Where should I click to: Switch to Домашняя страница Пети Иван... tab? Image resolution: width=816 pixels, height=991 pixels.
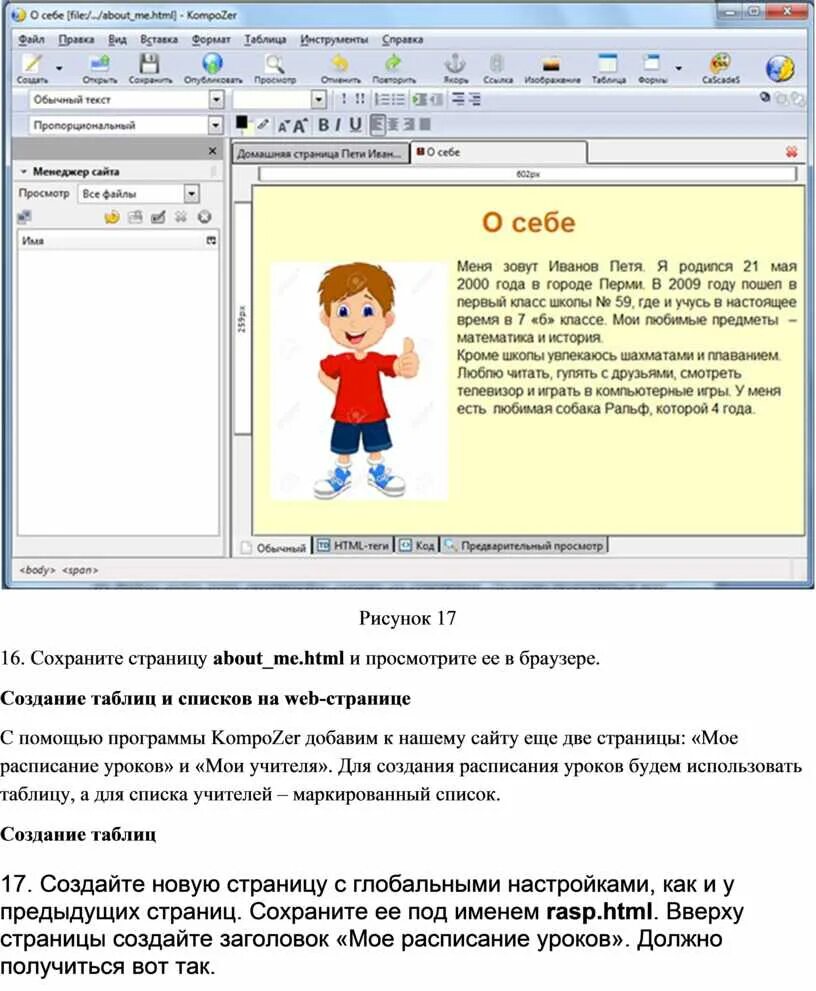click(320, 154)
